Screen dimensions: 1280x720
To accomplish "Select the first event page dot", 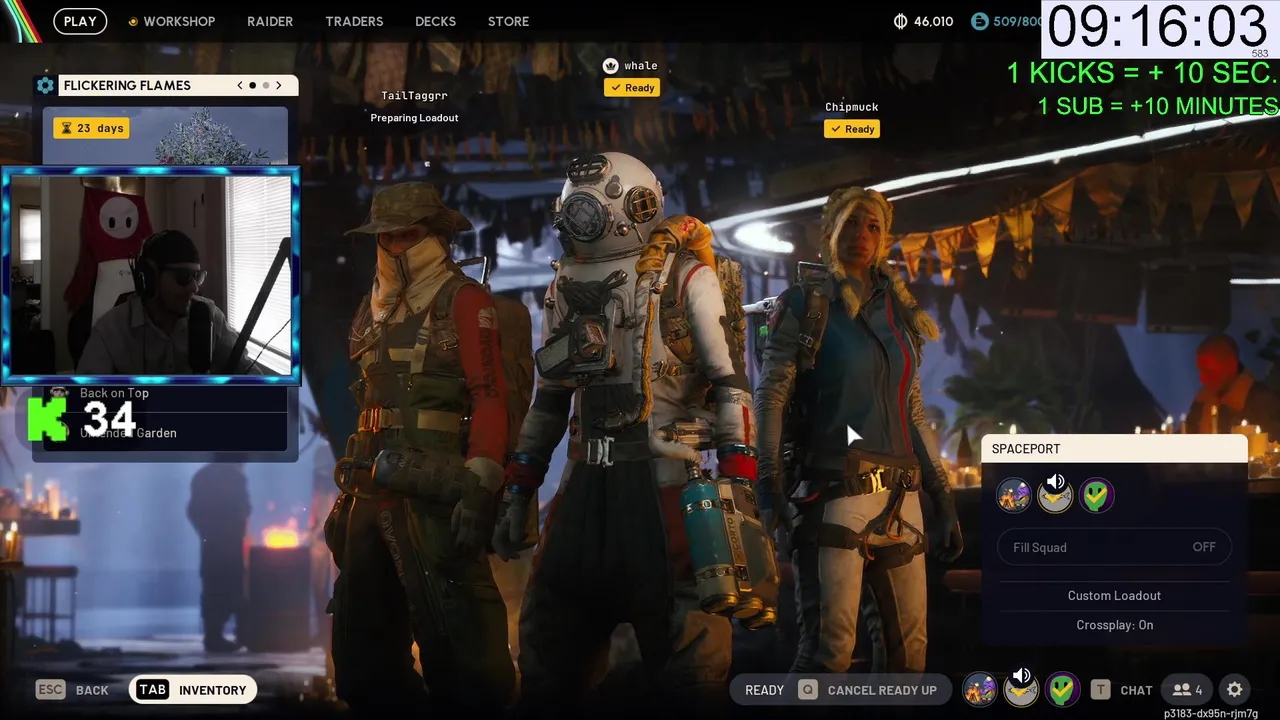I will point(252,85).
